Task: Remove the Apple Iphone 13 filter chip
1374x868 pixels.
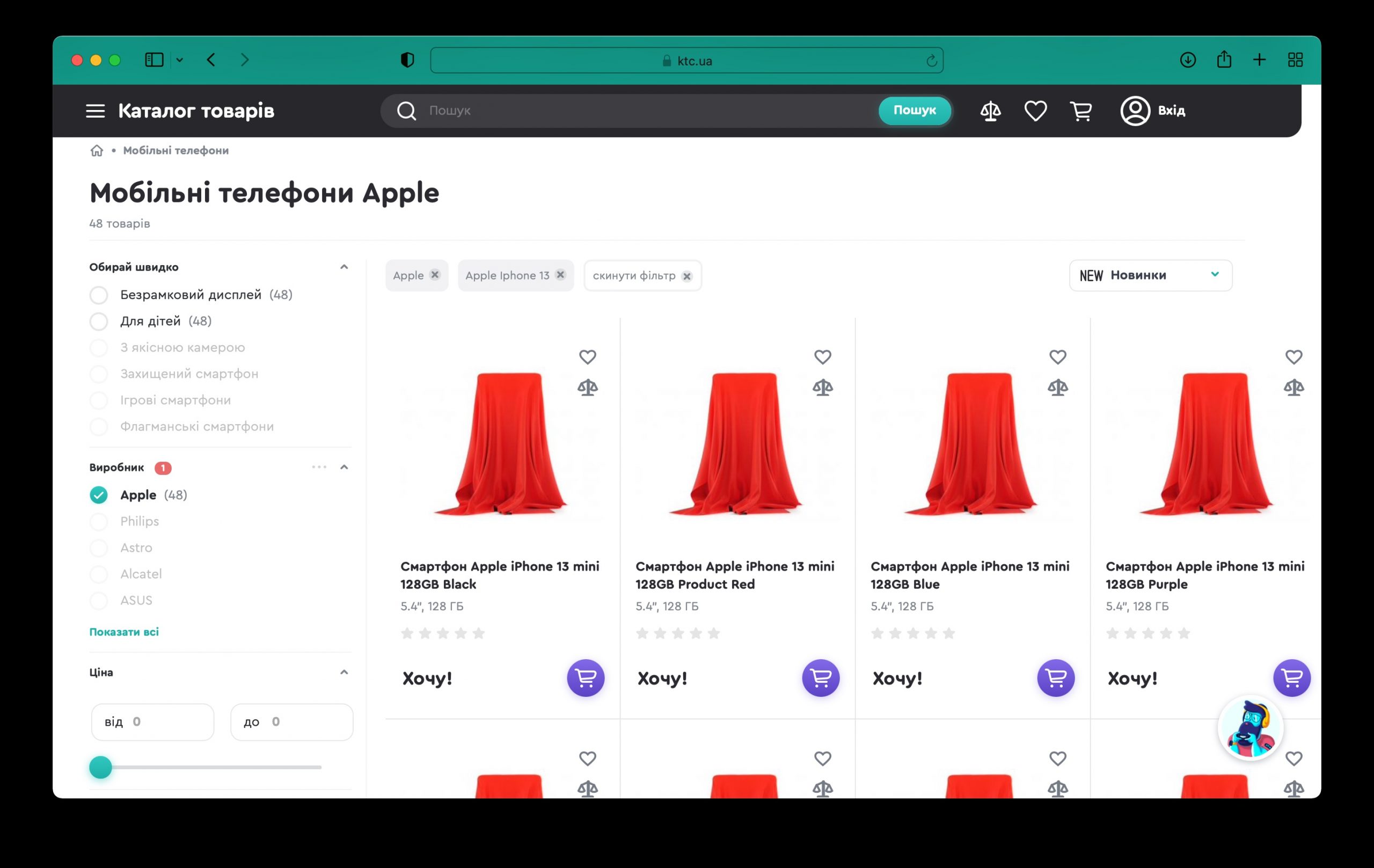Action: point(560,275)
